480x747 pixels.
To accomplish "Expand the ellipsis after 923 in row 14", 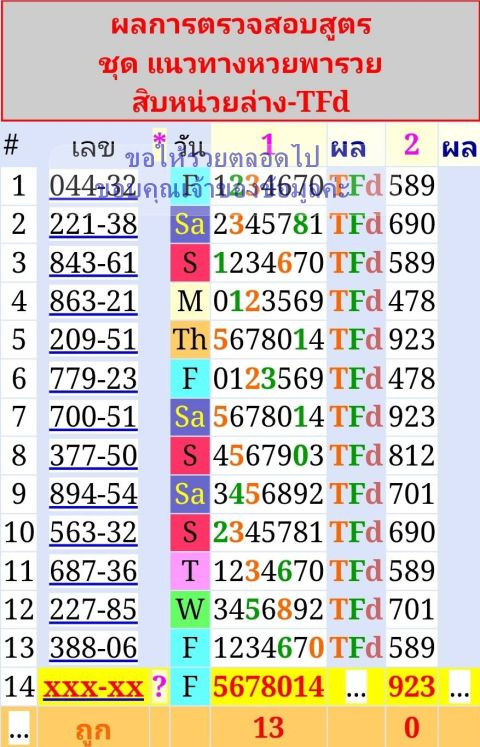I will pos(460,686).
